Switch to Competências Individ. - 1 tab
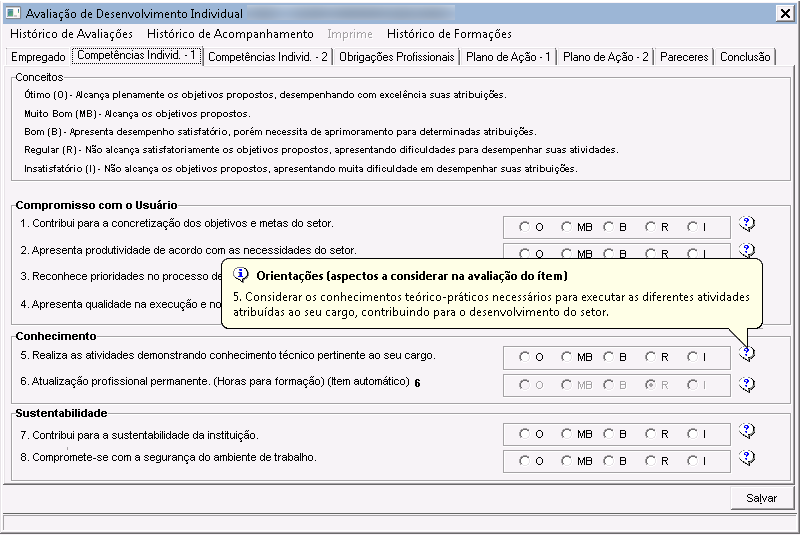Viewport: 800px width, 536px height. click(136, 55)
